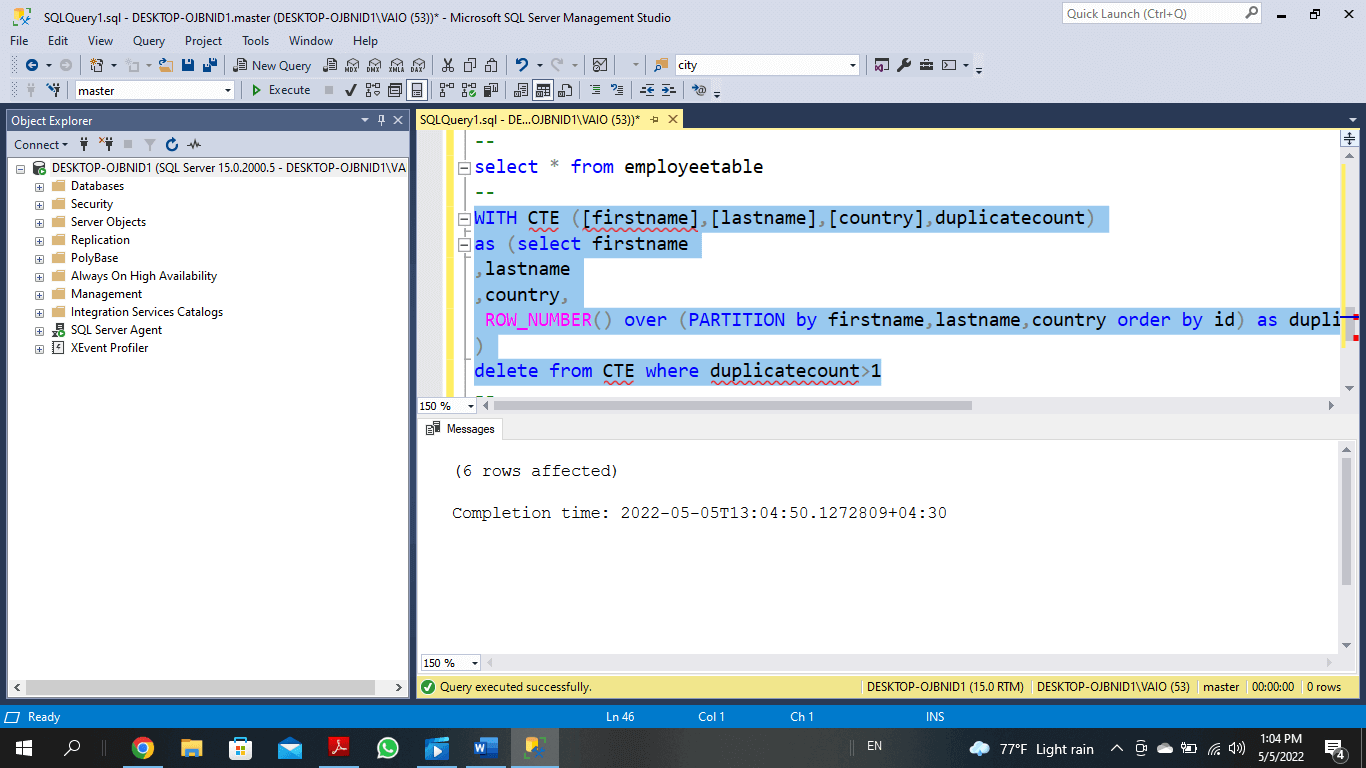Image resolution: width=1366 pixels, height=768 pixels.
Task: Click the editor horizontal scrollbar
Action: pyautogui.click(x=732, y=406)
